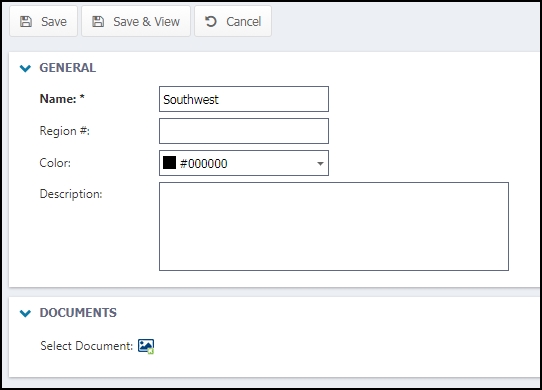Screen dimensions: 542x390
Task: Click the Save & View button
Action: pos(136,21)
